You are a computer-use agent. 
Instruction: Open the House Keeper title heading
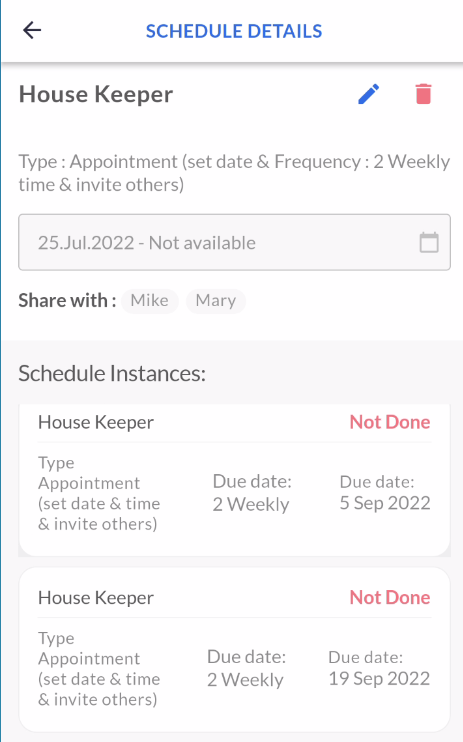[x=96, y=94]
